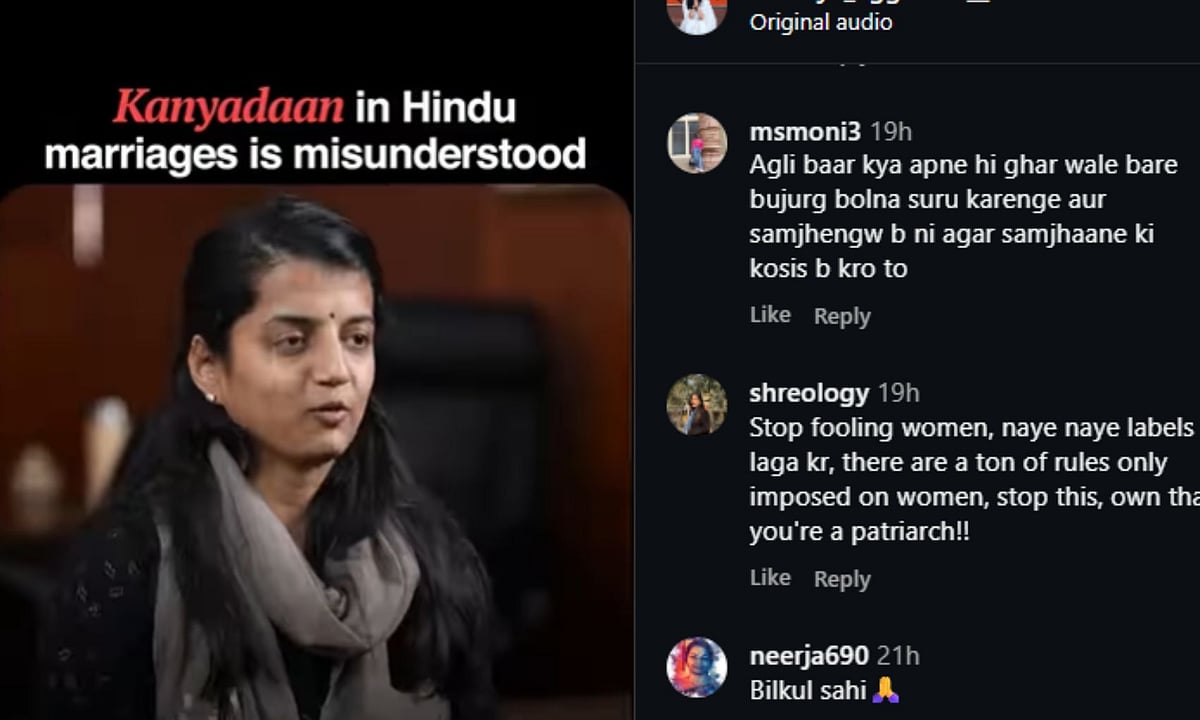Click the Kanyadaan headline text overlay

click(315, 132)
